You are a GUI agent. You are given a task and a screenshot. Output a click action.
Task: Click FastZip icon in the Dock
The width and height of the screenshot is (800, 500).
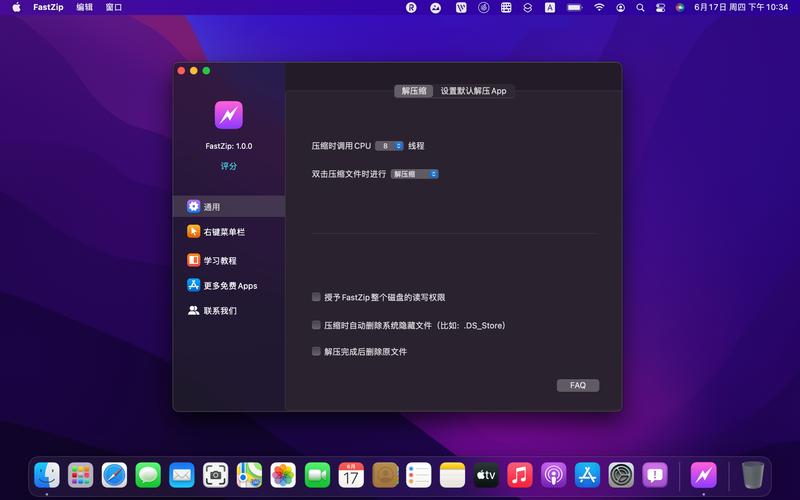coord(704,475)
